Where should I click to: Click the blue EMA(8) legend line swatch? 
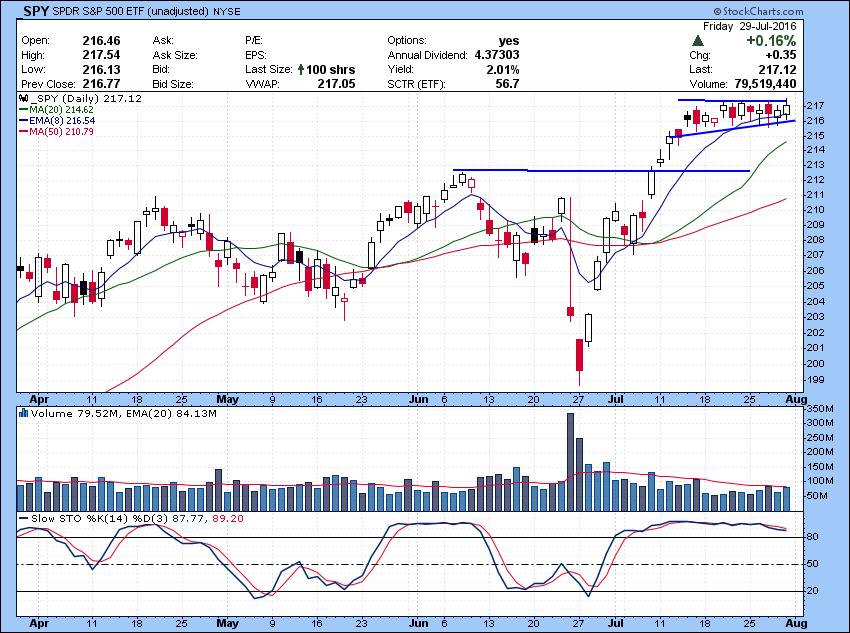[23, 120]
